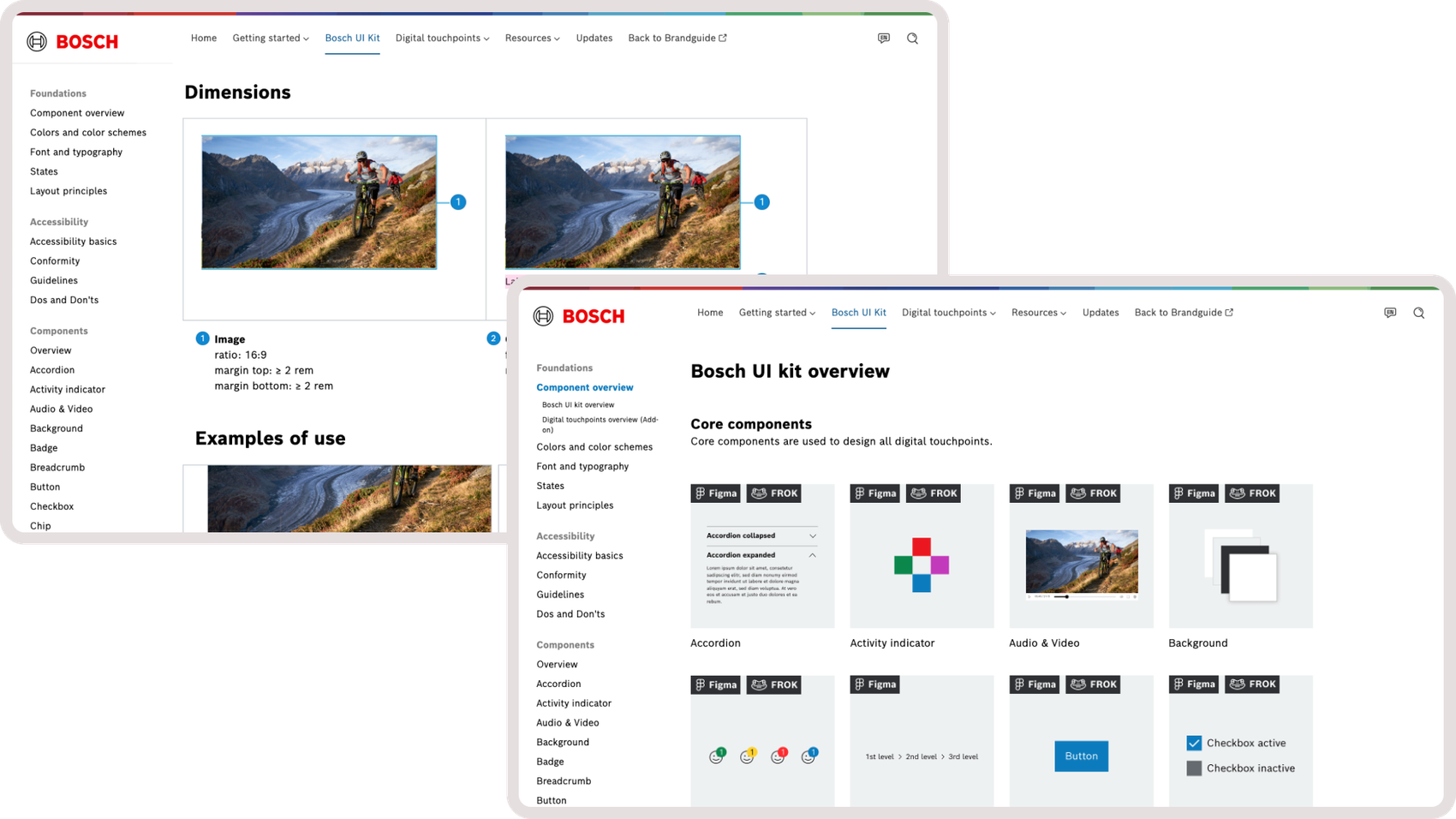Select Bosch UI Kit tab in back window
This screenshot has height=819, width=1456.
[x=352, y=39]
